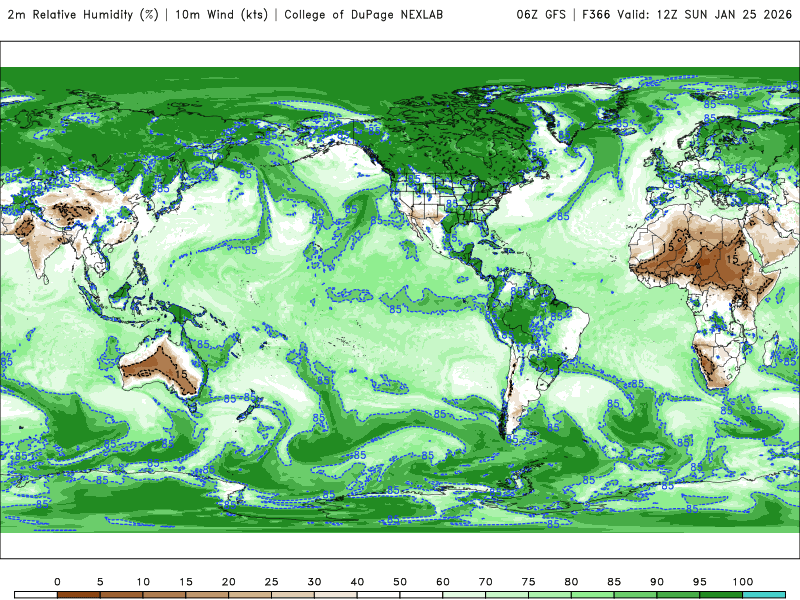Click the "40" legend tick label
The height and width of the screenshot is (600, 800).
(x=357, y=582)
